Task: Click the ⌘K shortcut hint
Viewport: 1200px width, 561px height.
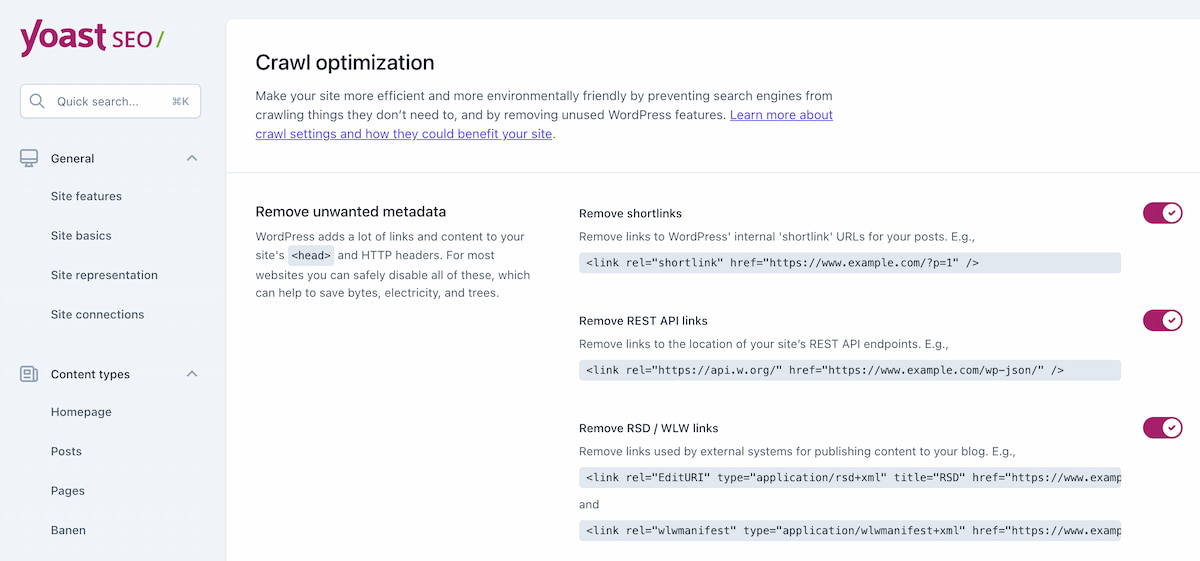Action: click(180, 101)
